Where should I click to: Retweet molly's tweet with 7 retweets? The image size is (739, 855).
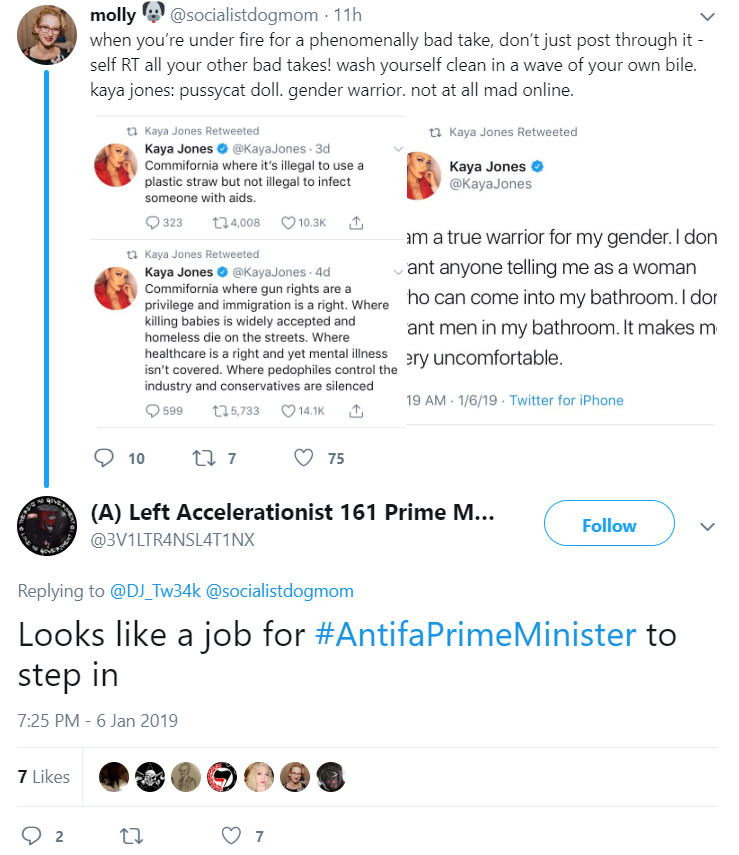point(205,458)
